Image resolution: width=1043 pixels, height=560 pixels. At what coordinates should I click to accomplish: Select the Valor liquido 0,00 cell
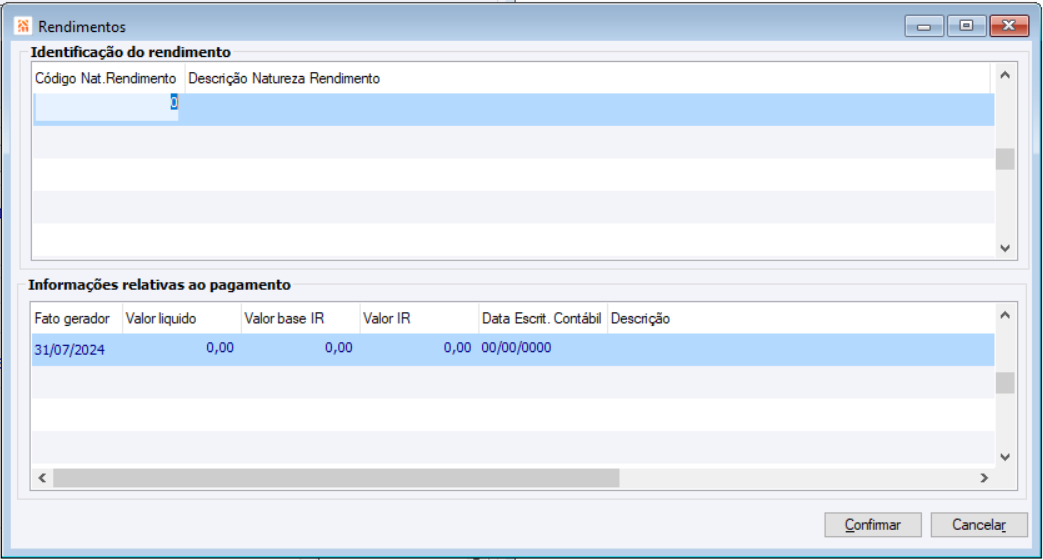coord(182,349)
